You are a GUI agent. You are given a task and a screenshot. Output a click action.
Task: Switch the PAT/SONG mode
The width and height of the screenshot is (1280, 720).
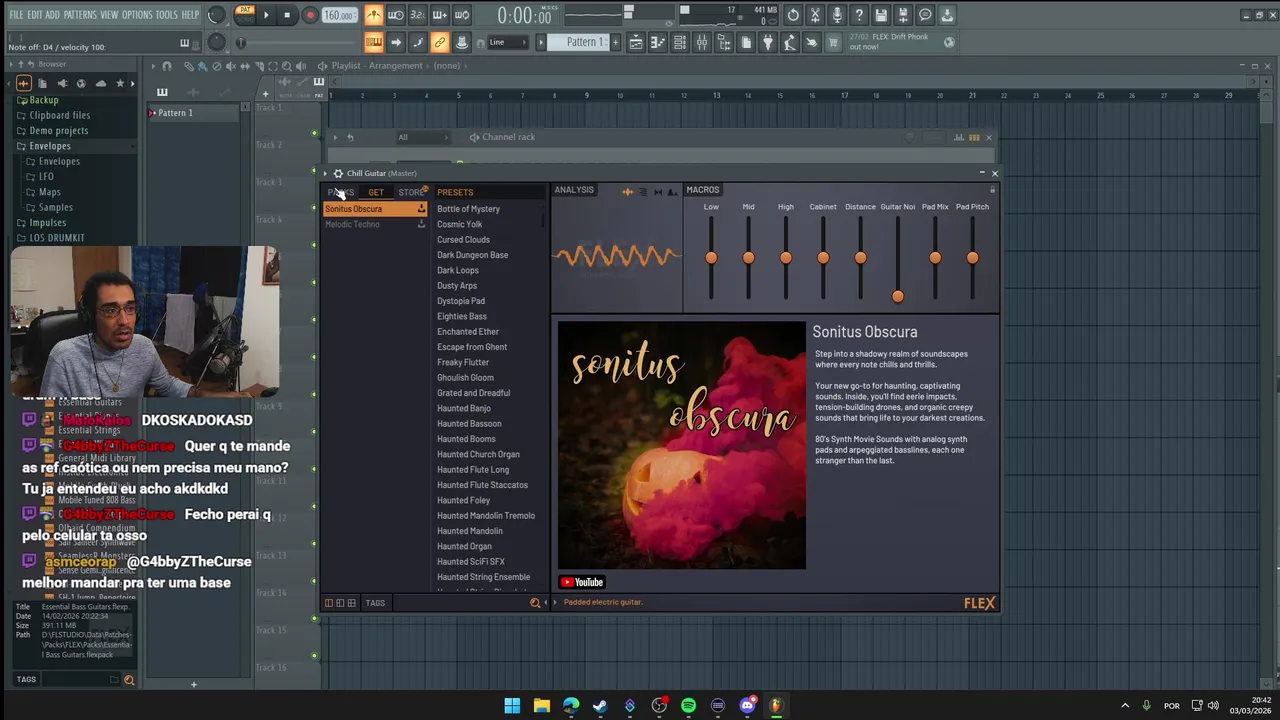245,14
